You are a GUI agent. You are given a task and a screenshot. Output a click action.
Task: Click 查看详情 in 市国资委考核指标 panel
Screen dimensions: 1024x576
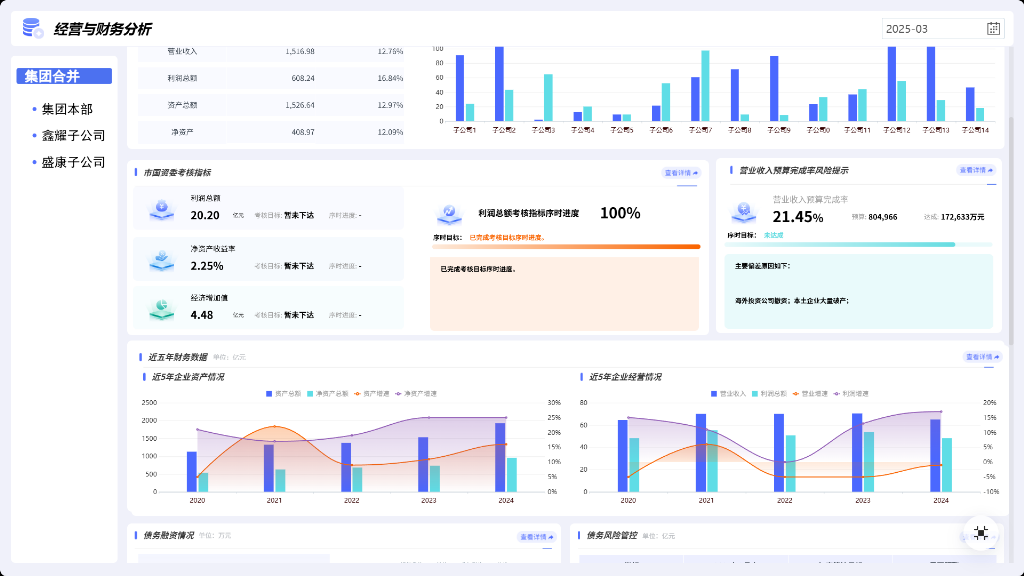681,173
